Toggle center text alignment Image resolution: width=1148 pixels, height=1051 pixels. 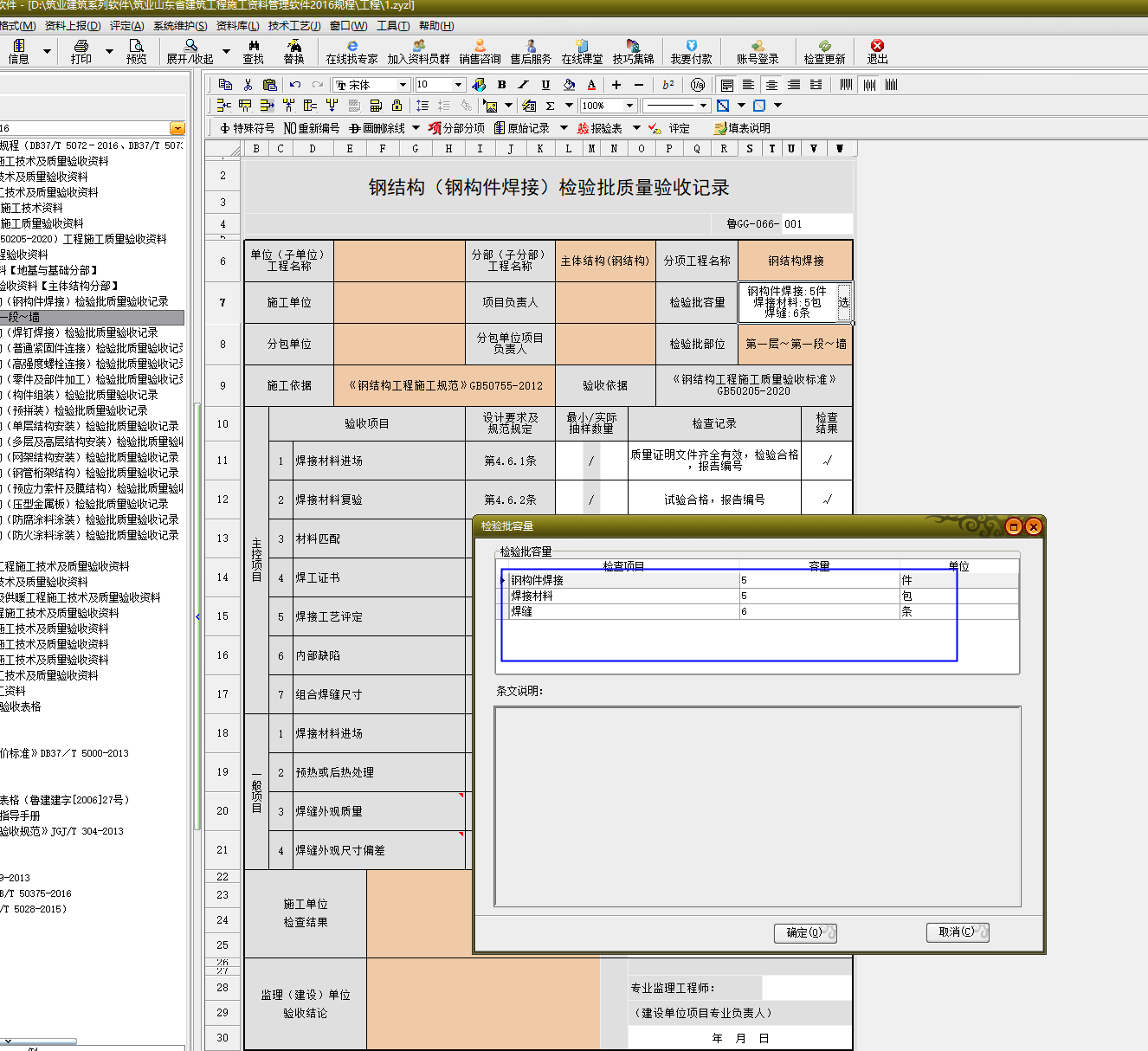771,84
